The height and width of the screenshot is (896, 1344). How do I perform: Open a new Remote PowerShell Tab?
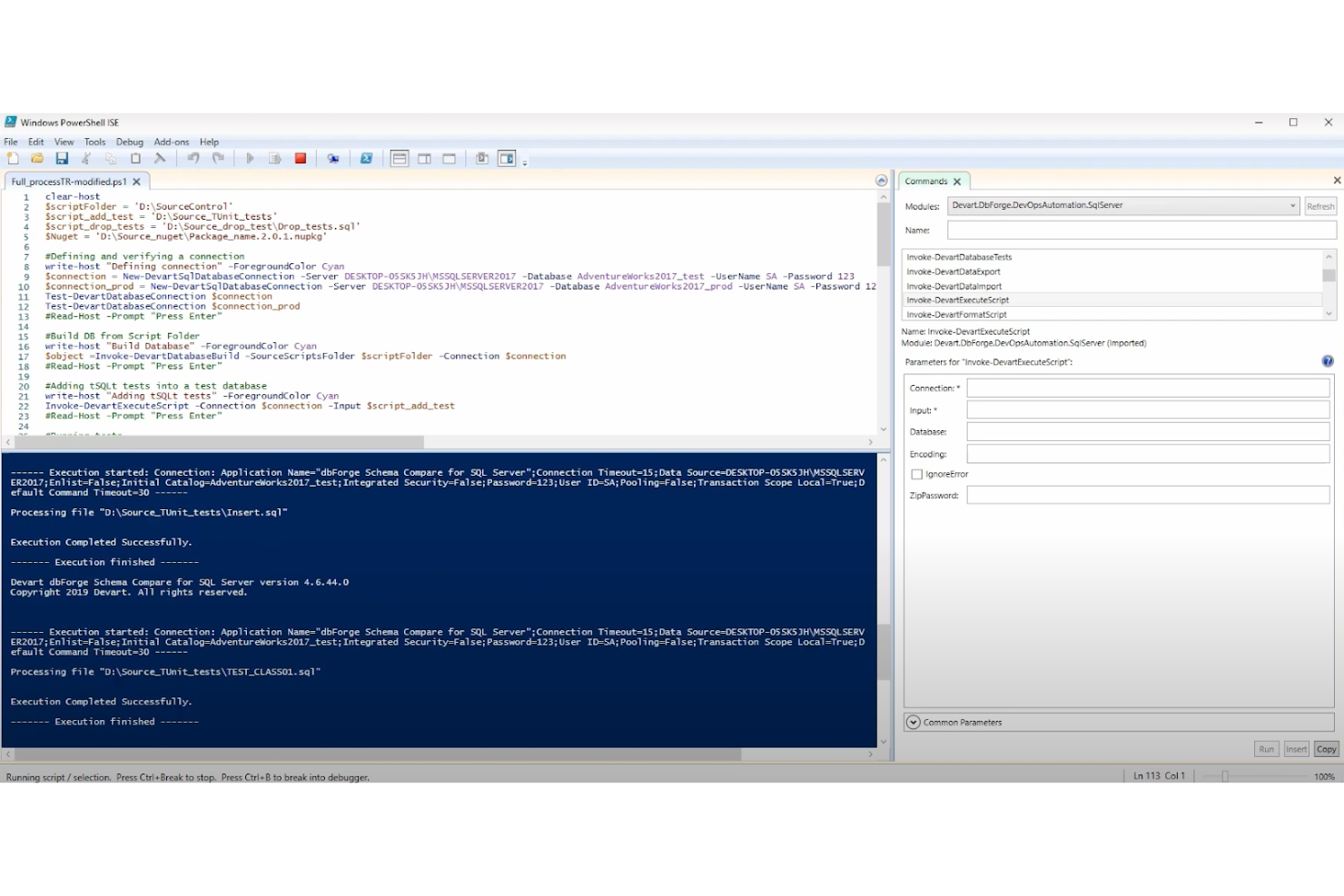[333, 158]
